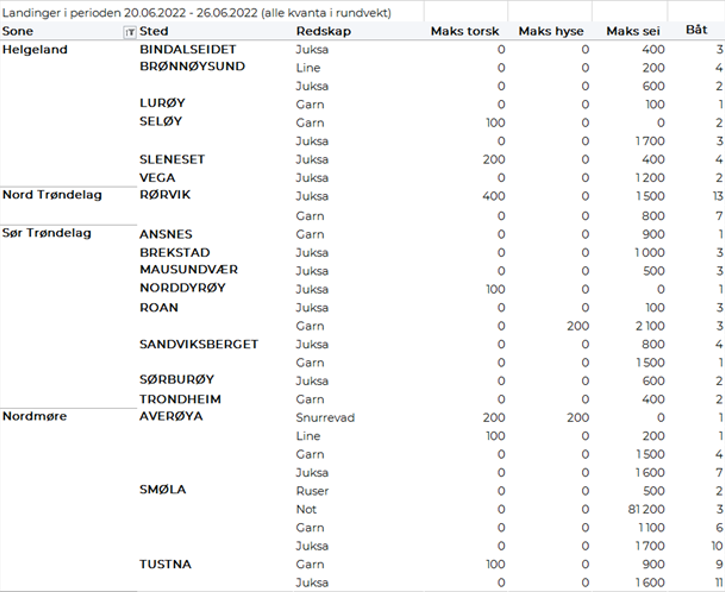This screenshot has width=725, height=592.
Task: Click the TRONDHEIM place cell
Action: (x=180, y=399)
